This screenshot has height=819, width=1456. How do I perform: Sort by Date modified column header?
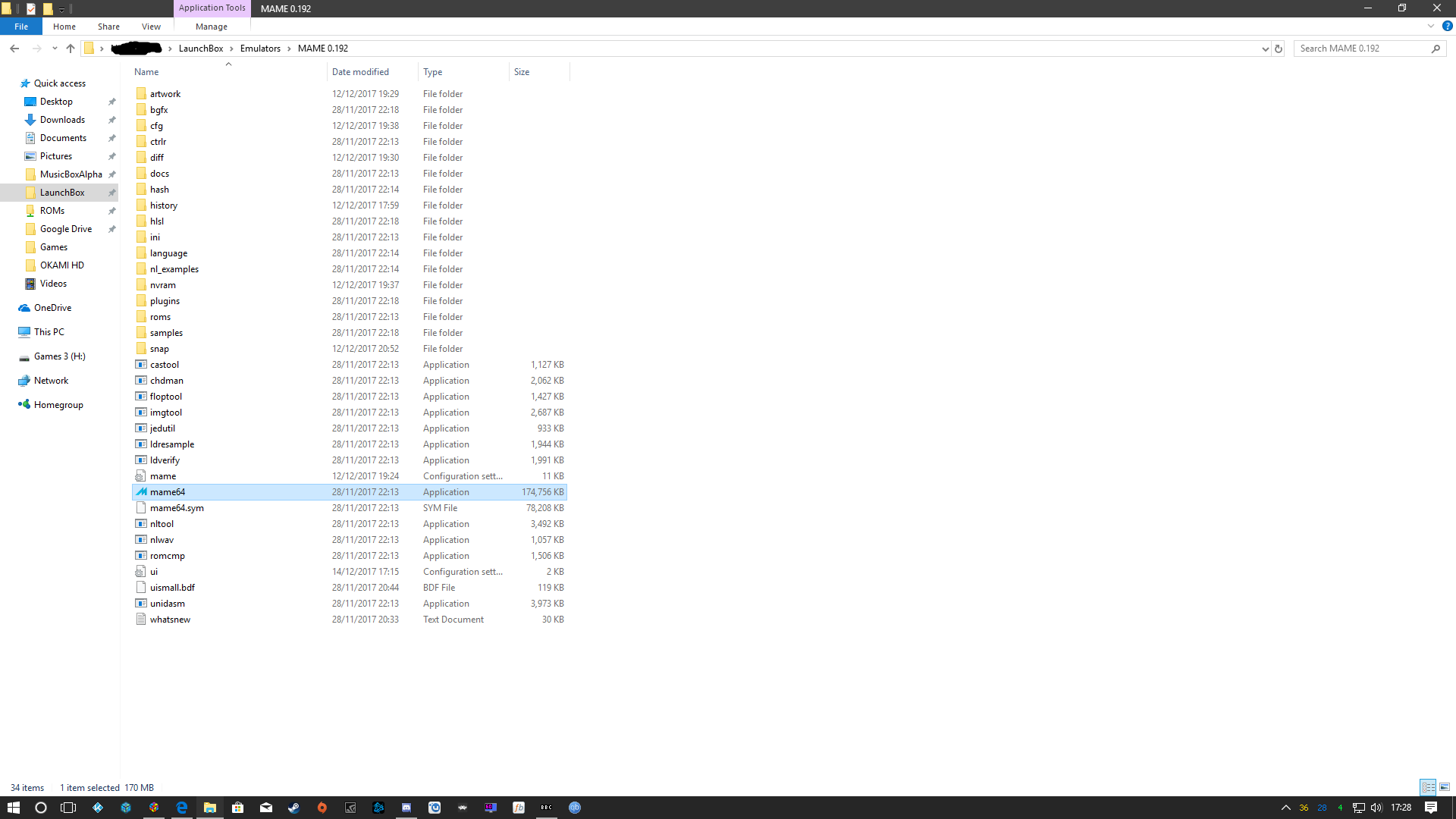click(x=372, y=72)
